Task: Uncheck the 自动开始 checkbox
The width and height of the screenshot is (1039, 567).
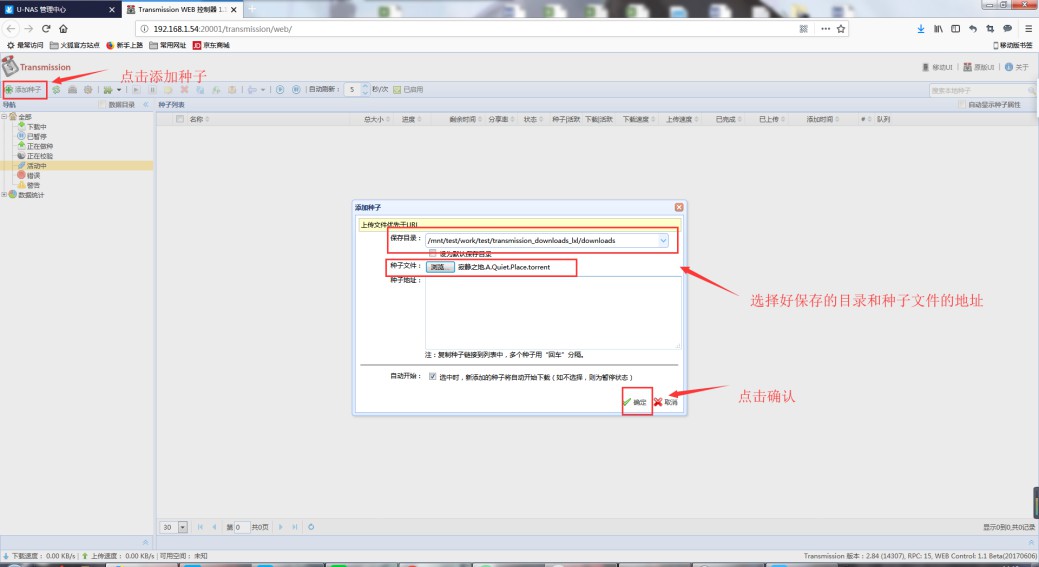Action: pyautogui.click(x=433, y=377)
